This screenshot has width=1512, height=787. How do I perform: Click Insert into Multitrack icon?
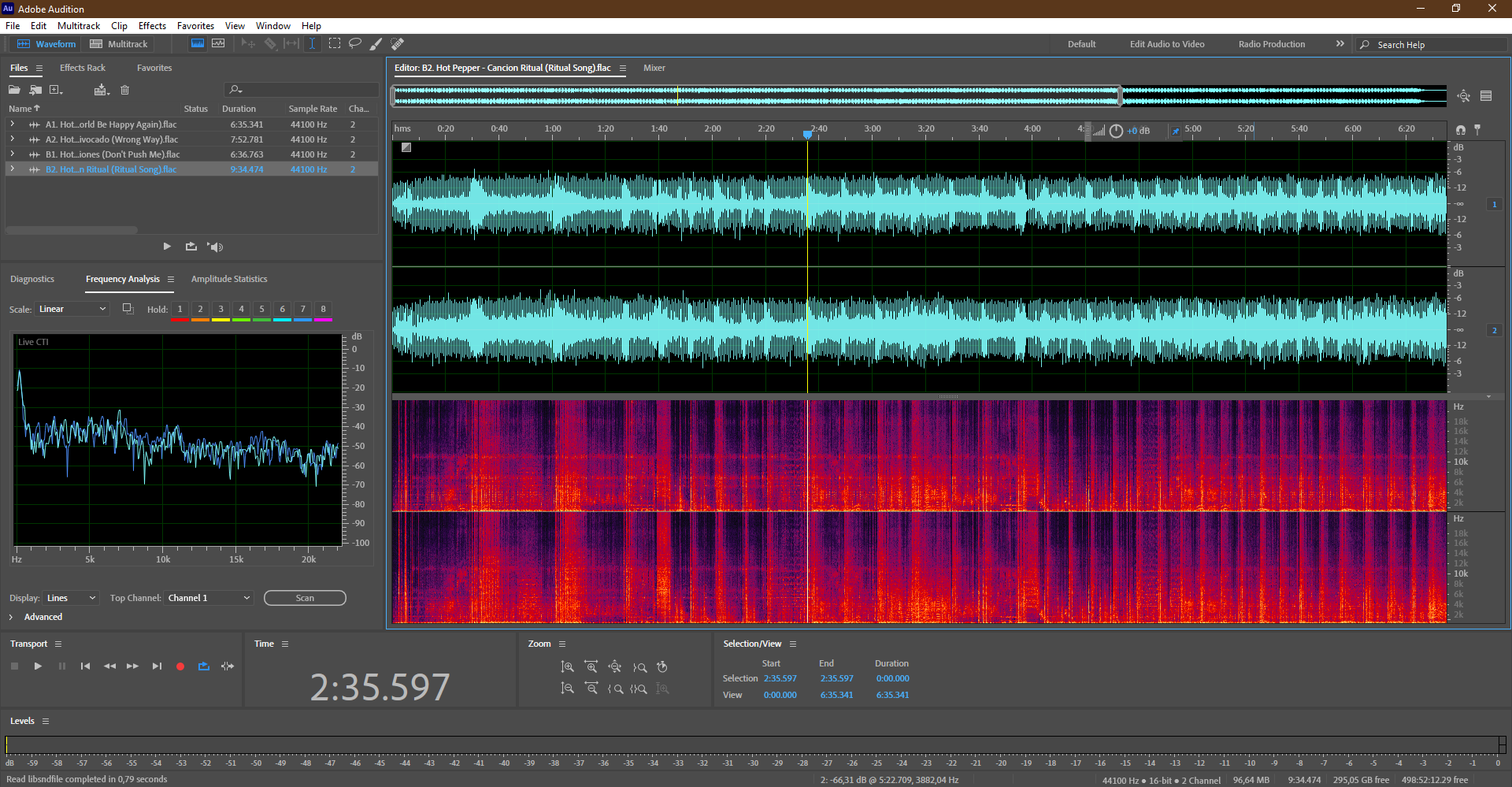click(x=102, y=90)
